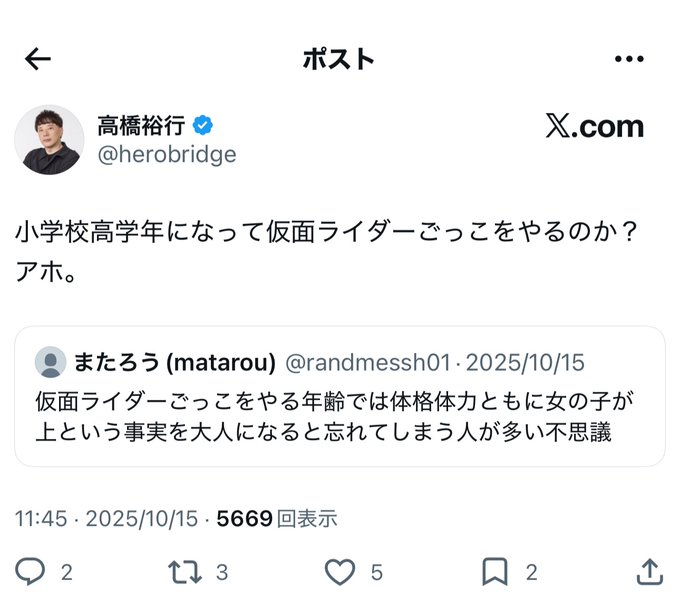The height and width of the screenshot is (615, 680).
Task: Tap the blue verified badge
Action: [204, 126]
